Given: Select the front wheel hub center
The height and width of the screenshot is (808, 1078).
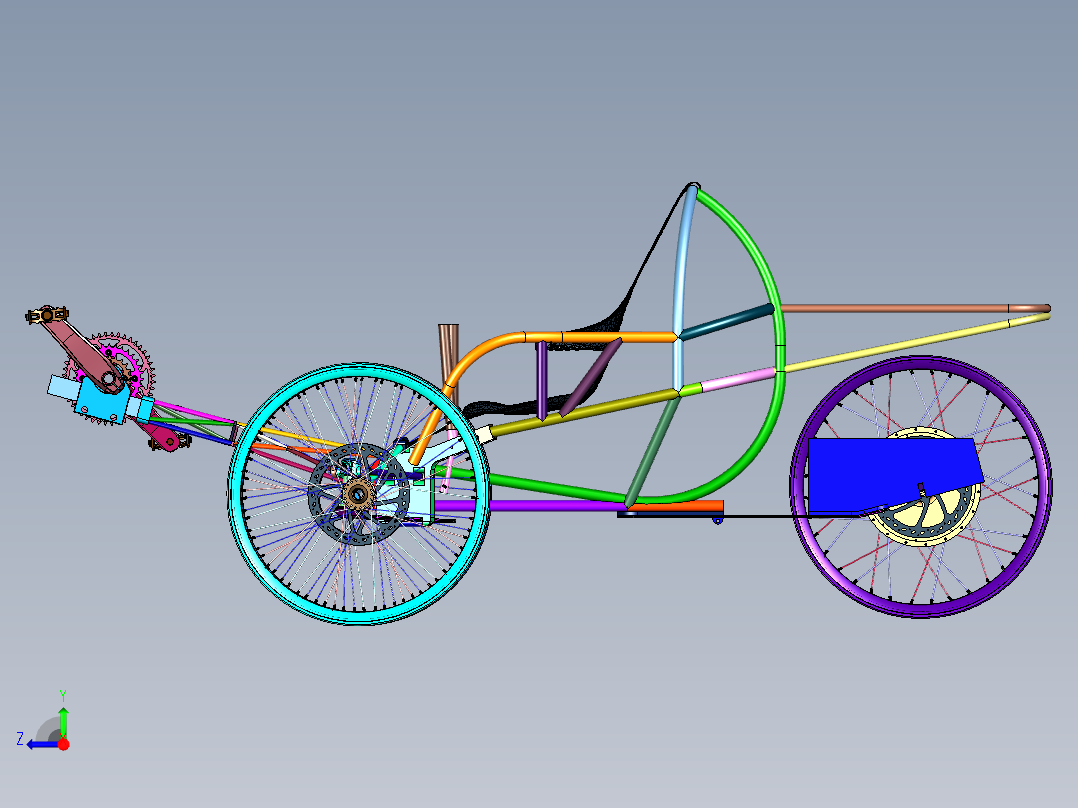Looking at the screenshot, I should tap(358, 494).
